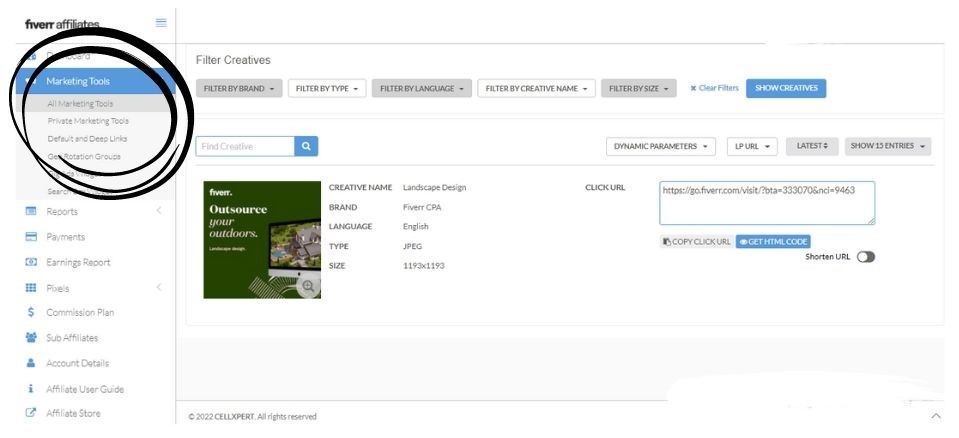The width and height of the screenshot is (959, 438).
Task: Click the brand value Fiverr CPA
Action: point(421,207)
